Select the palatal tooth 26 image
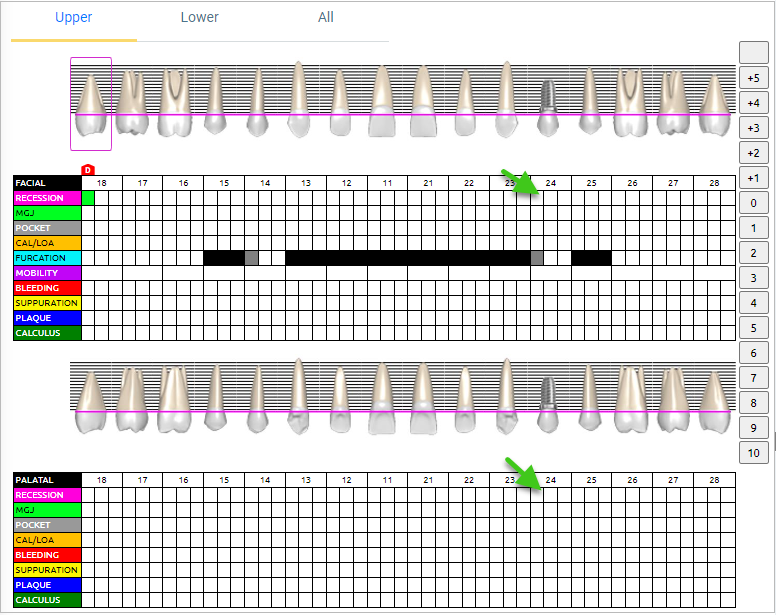The width and height of the screenshot is (776, 615). (x=630, y=399)
